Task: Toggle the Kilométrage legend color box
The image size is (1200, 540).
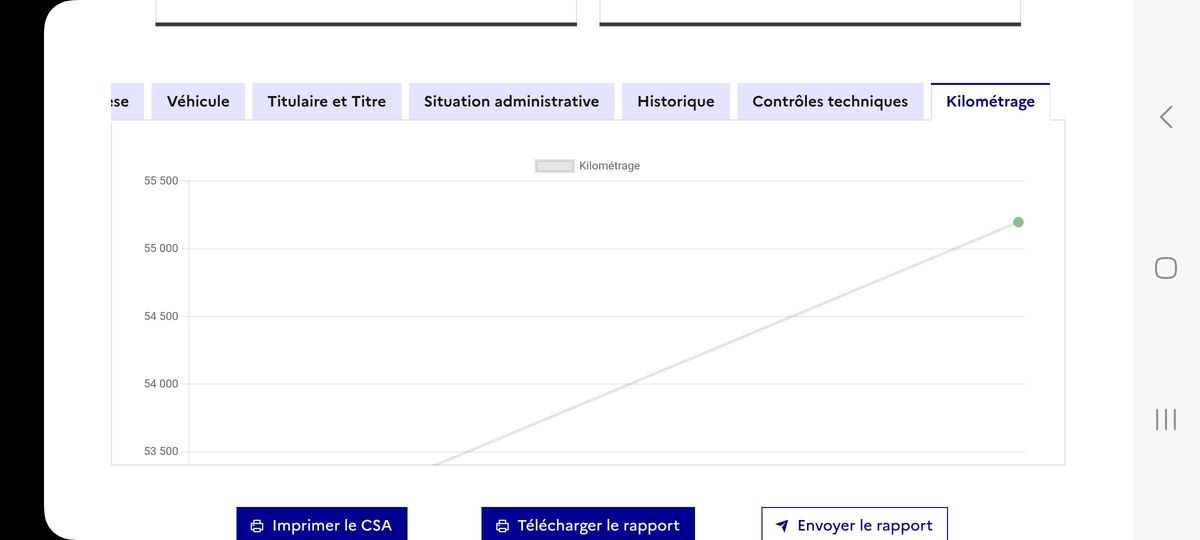Action: [554, 166]
